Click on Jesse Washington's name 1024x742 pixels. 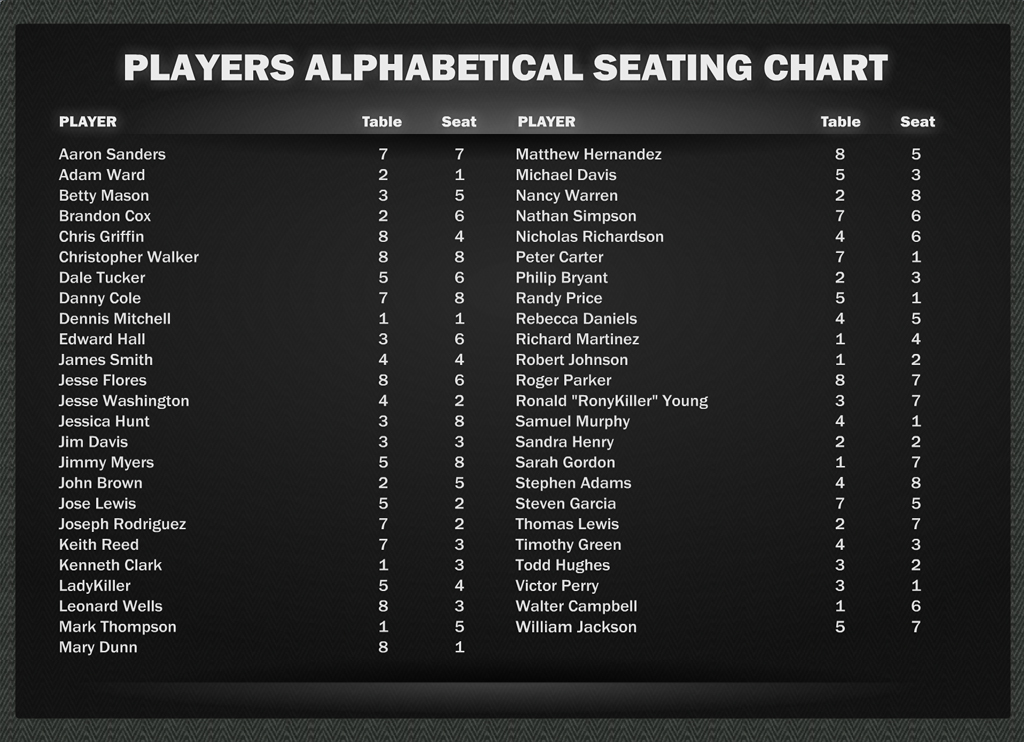(123, 401)
